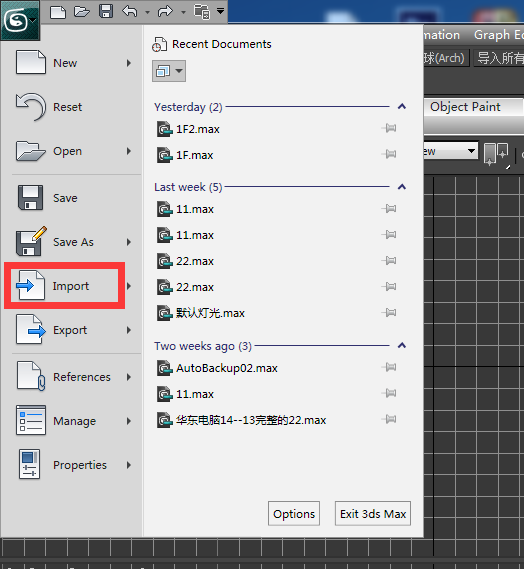
Task: Expand the Save As submenu arrow
Action: [129, 242]
